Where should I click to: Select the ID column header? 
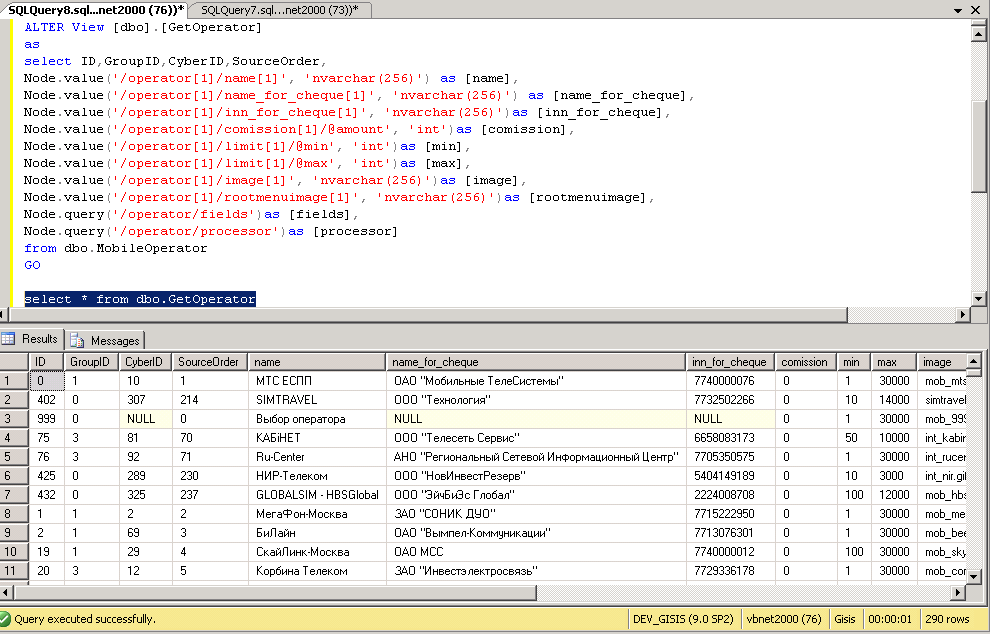click(x=46, y=362)
